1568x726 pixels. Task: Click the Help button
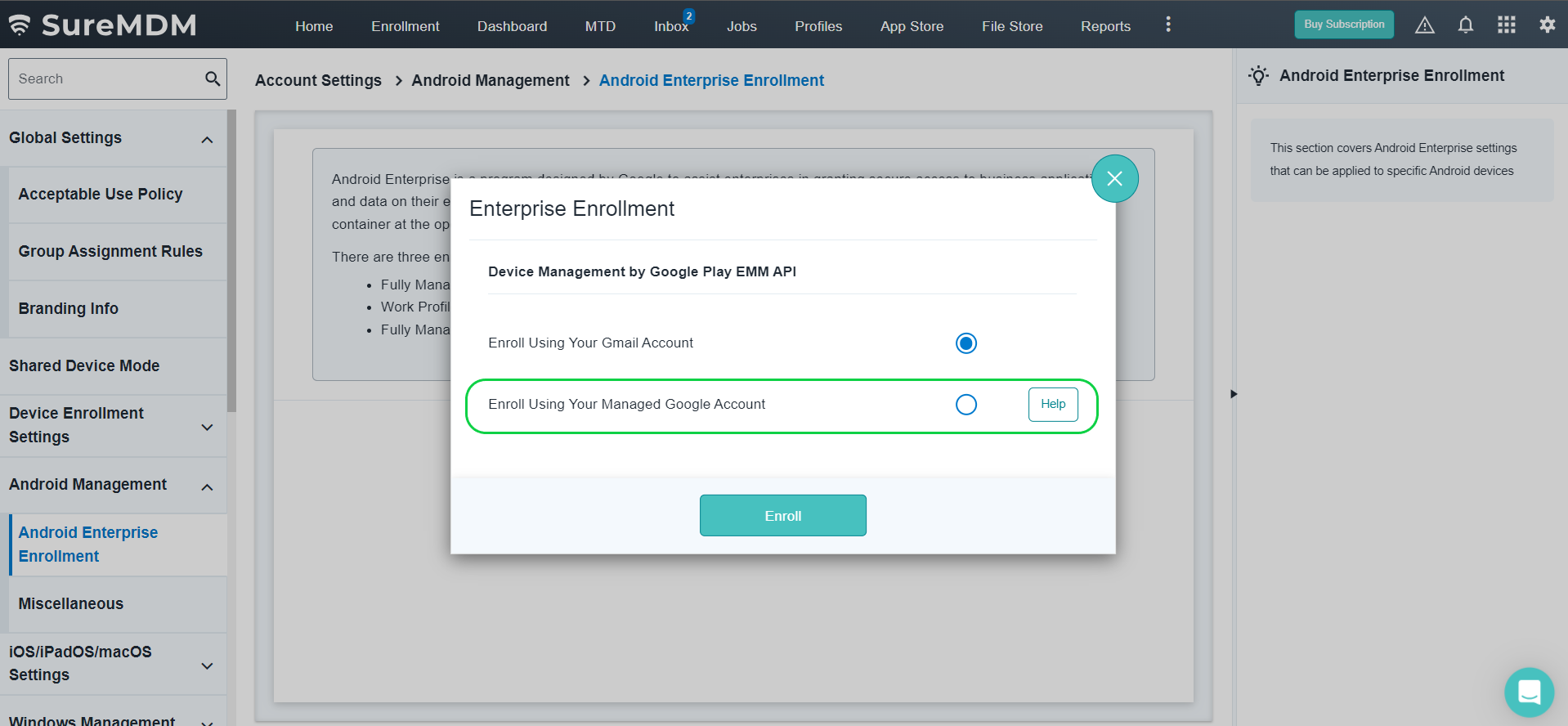pos(1053,404)
